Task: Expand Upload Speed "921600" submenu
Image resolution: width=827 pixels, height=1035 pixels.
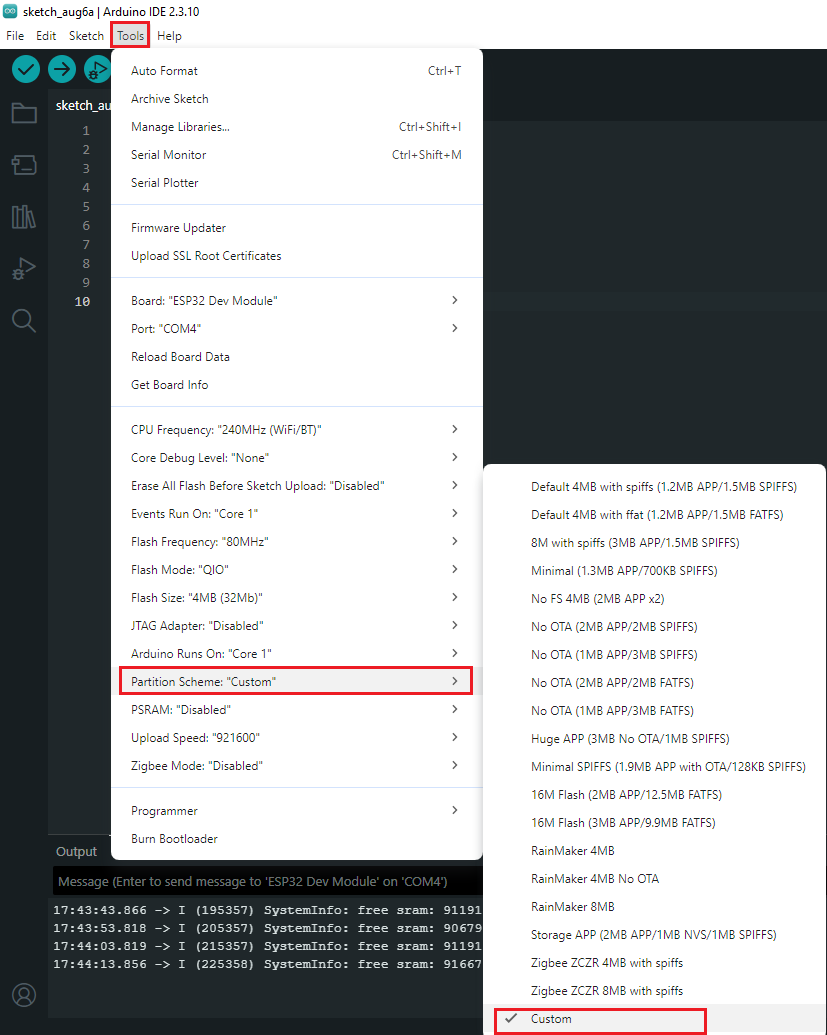Action: (x=297, y=737)
